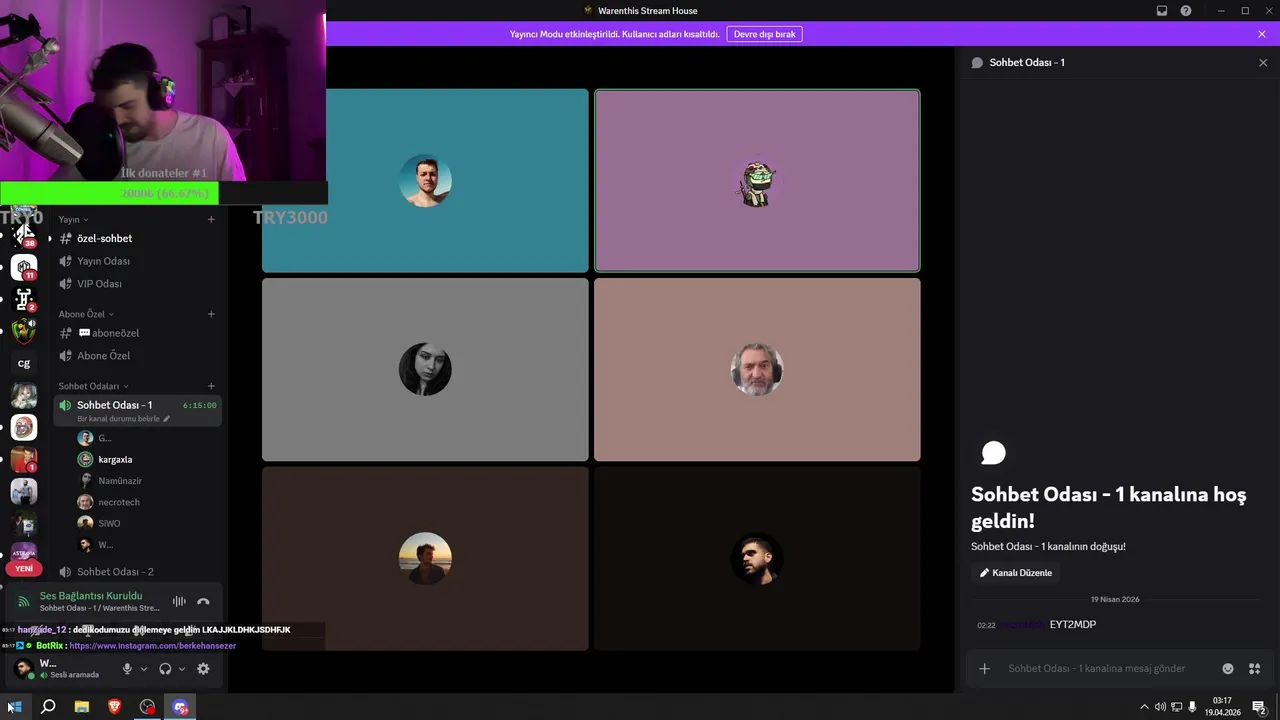The height and width of the screenshot is (720, 1280).
Task: Focus the 'kanalına mesaj gönder' message box
Action: 1096,669
